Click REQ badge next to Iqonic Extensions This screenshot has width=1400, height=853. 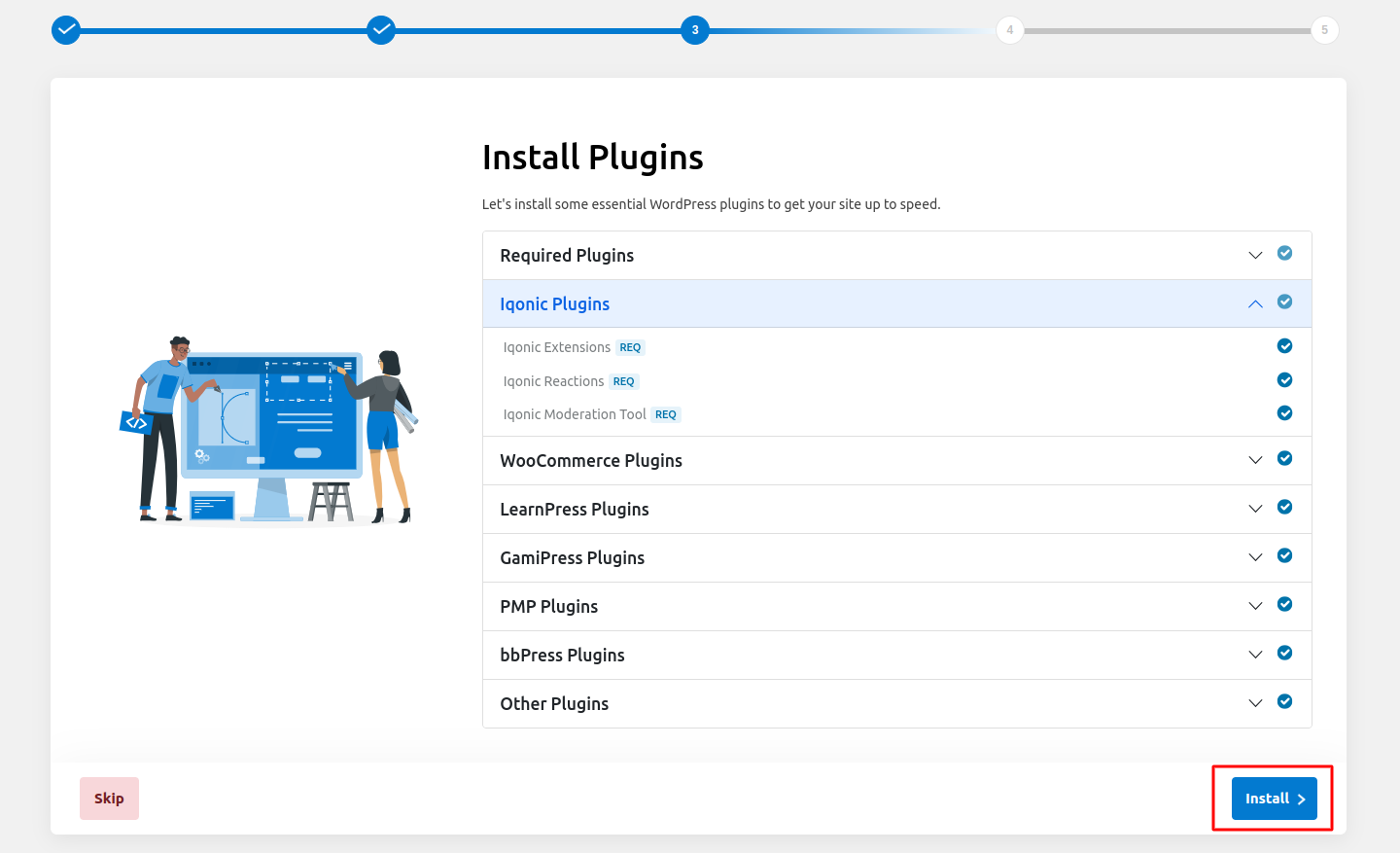(x=630, y=347)
